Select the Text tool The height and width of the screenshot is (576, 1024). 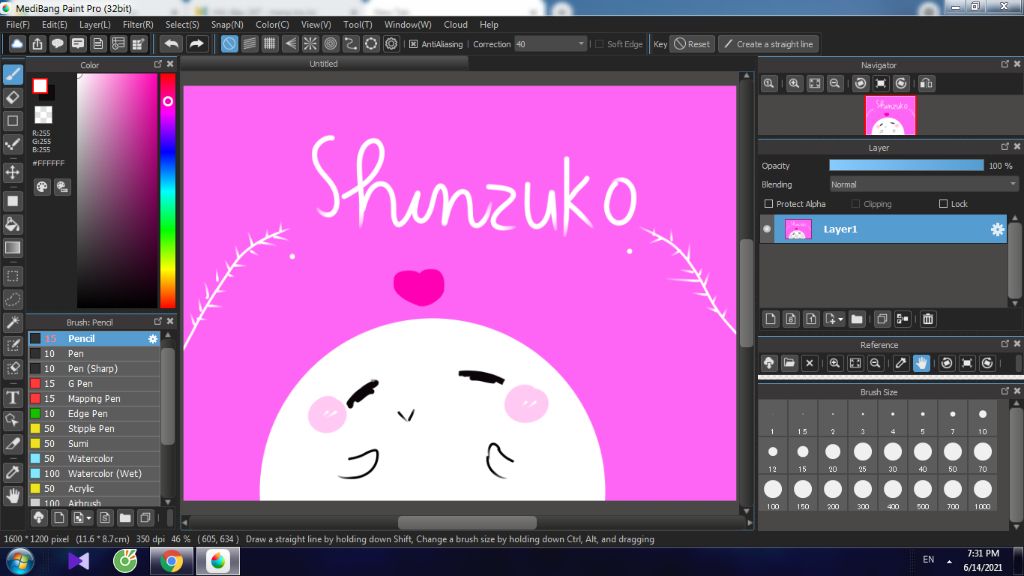coord(13,397)
